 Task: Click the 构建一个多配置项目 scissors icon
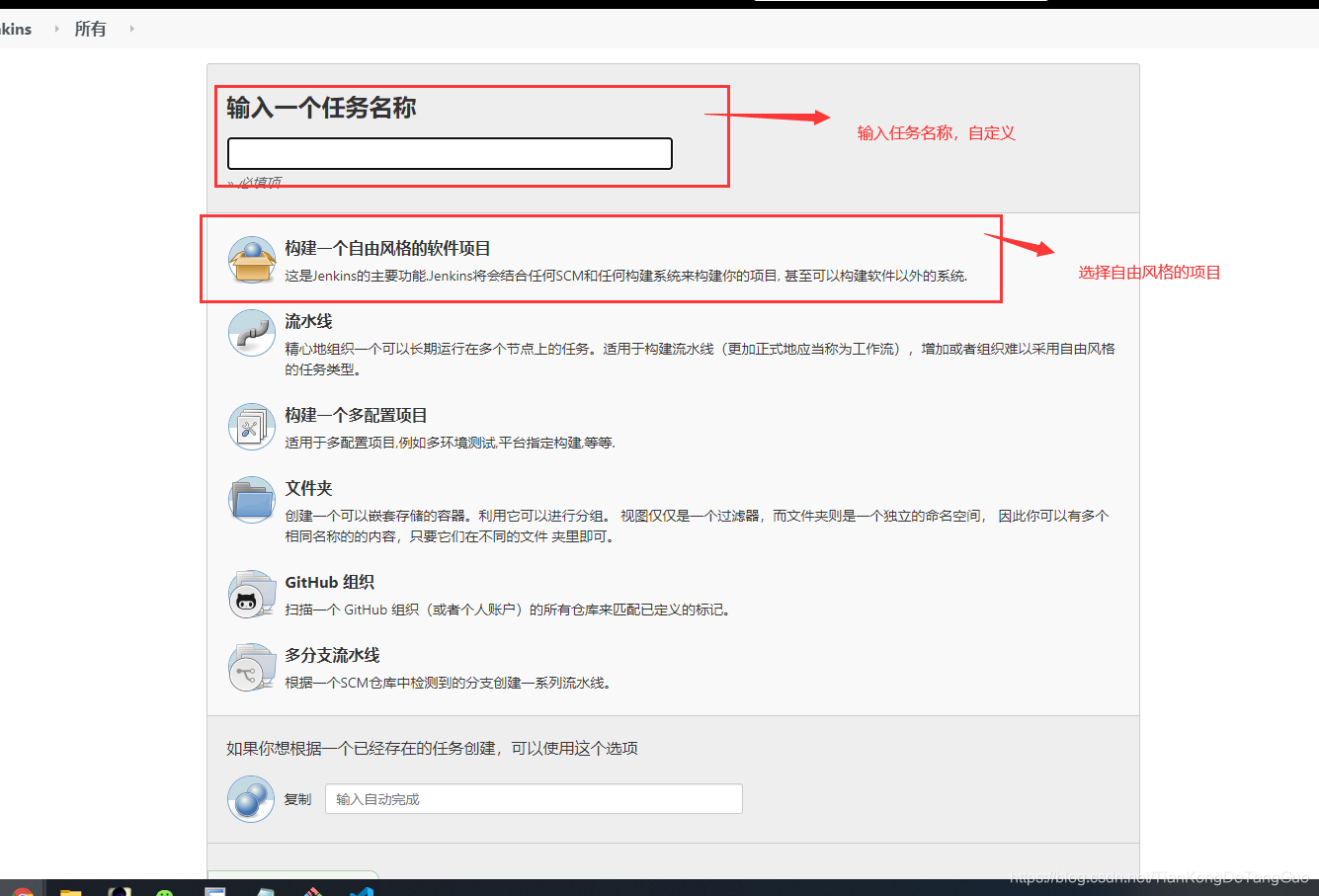[x=251, y=427]
